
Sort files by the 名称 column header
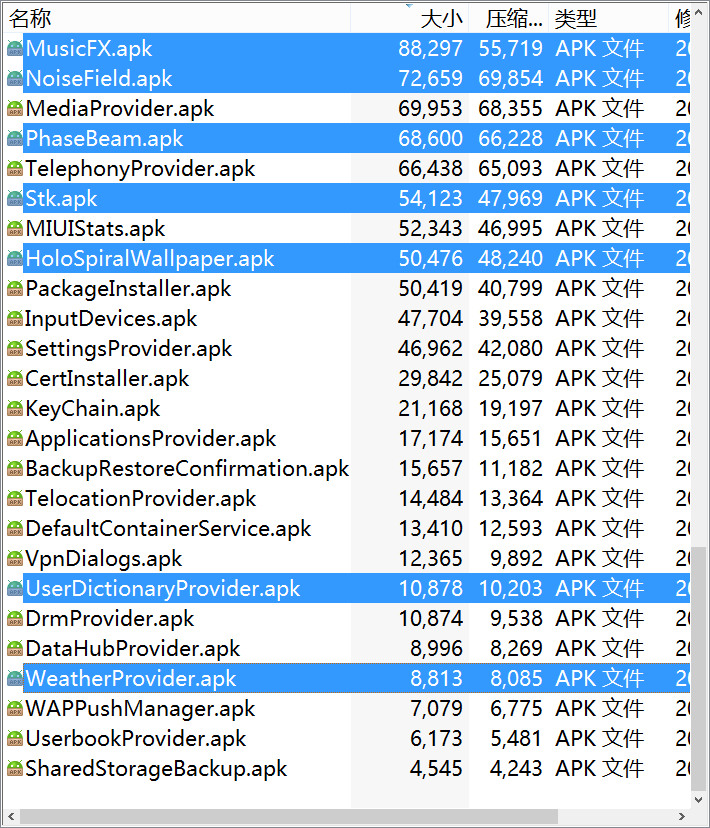pos(177,19)
